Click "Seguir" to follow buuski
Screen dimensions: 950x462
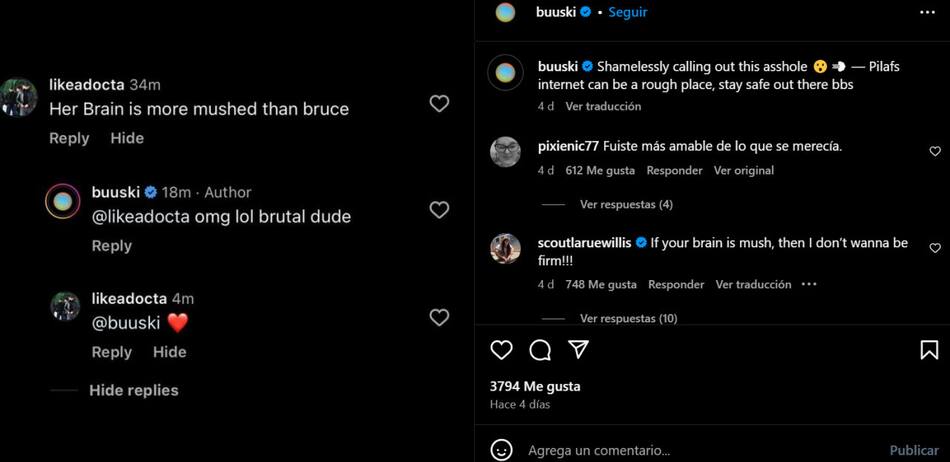(x=628, y=12)
